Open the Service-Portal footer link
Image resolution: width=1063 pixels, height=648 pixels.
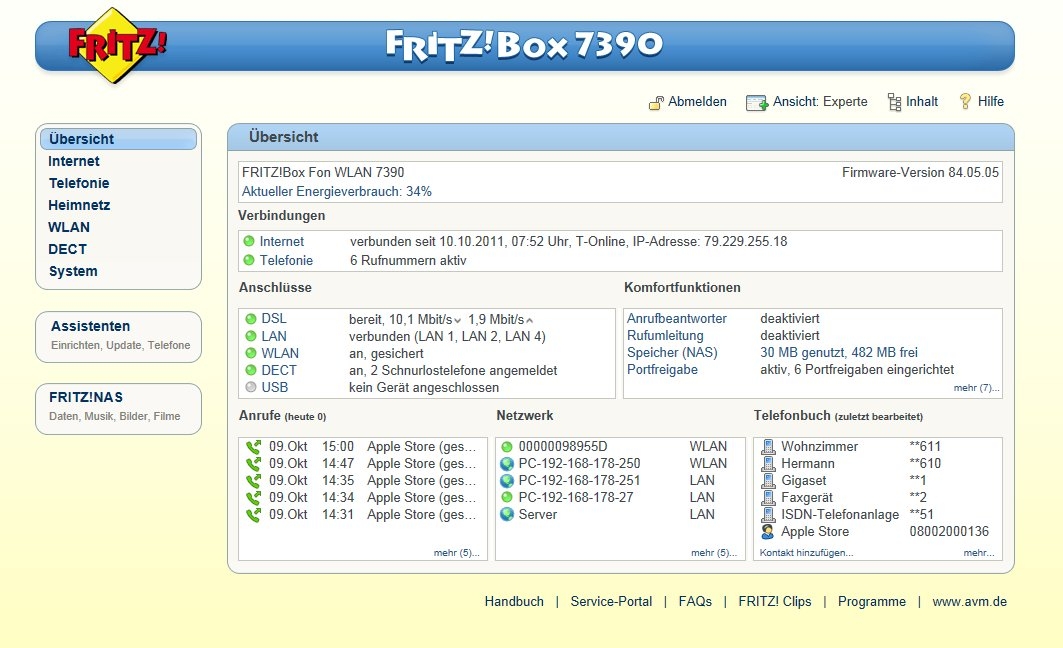coord(611,601)
